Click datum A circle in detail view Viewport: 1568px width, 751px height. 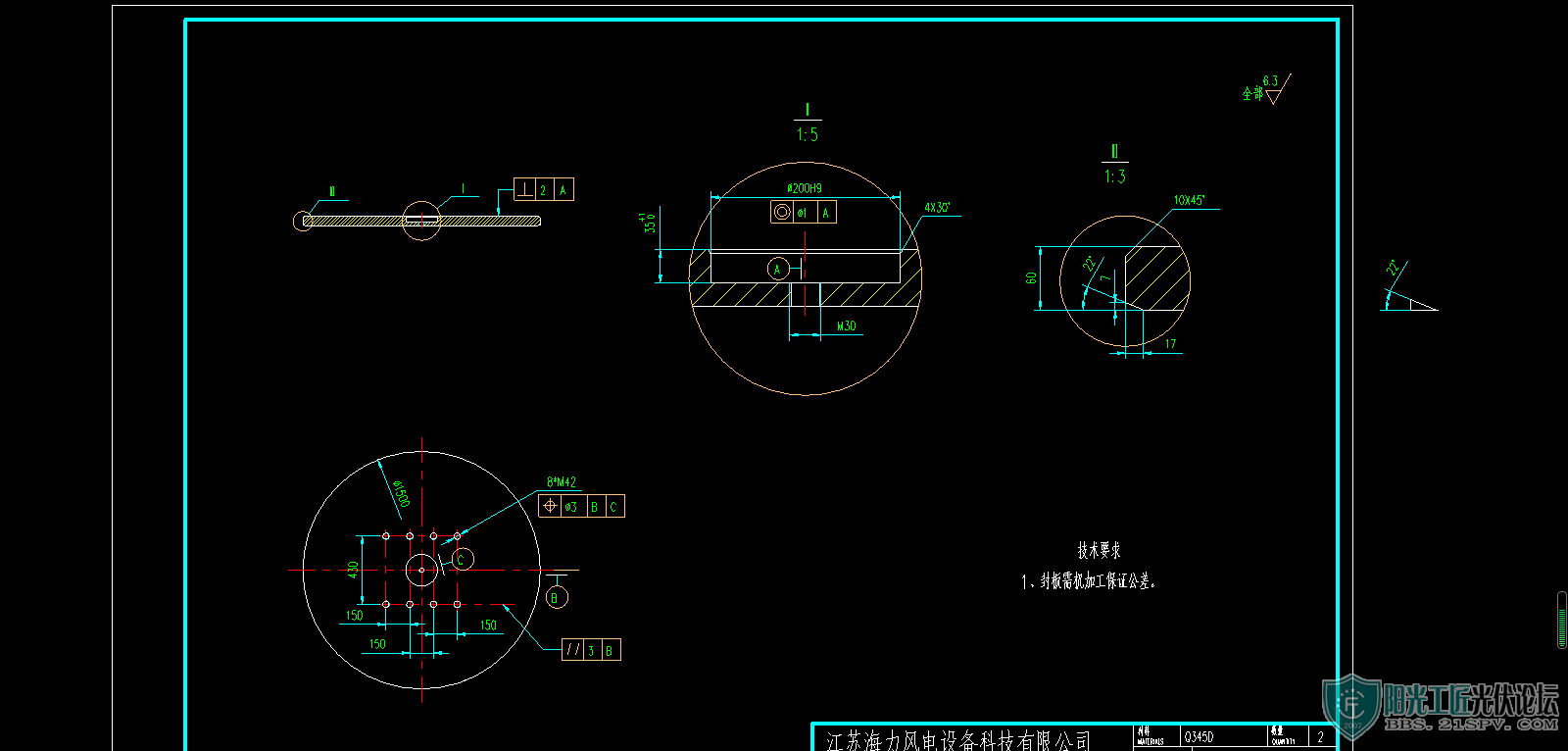pyautogui.click(x=778, y=269)
